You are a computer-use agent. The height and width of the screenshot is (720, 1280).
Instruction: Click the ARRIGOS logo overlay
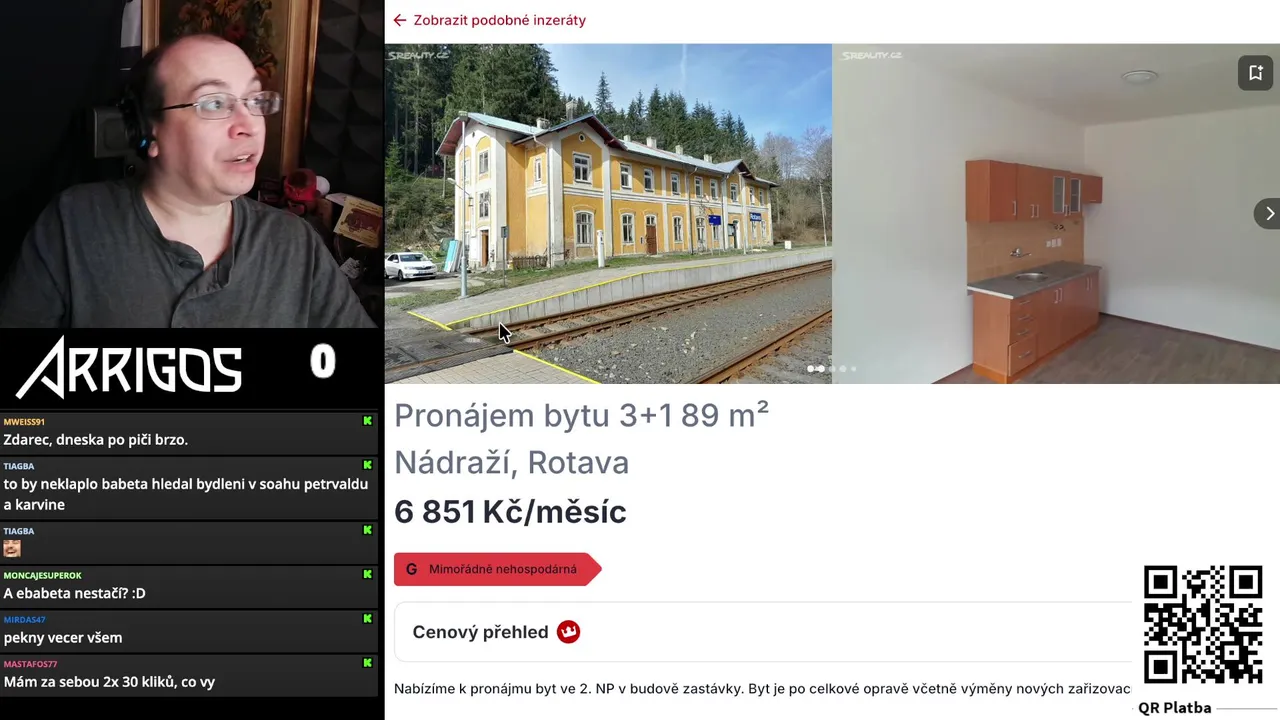(130, 367)
